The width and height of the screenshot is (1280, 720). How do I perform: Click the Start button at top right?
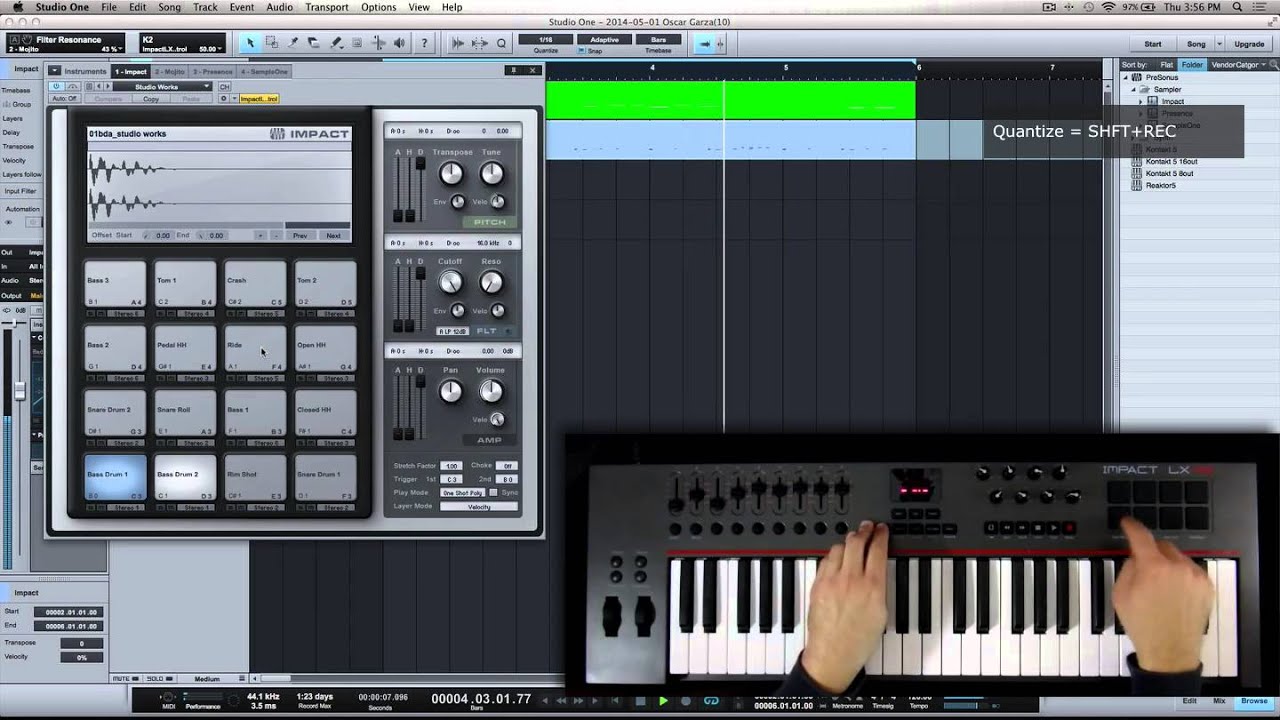[1153, 44]
